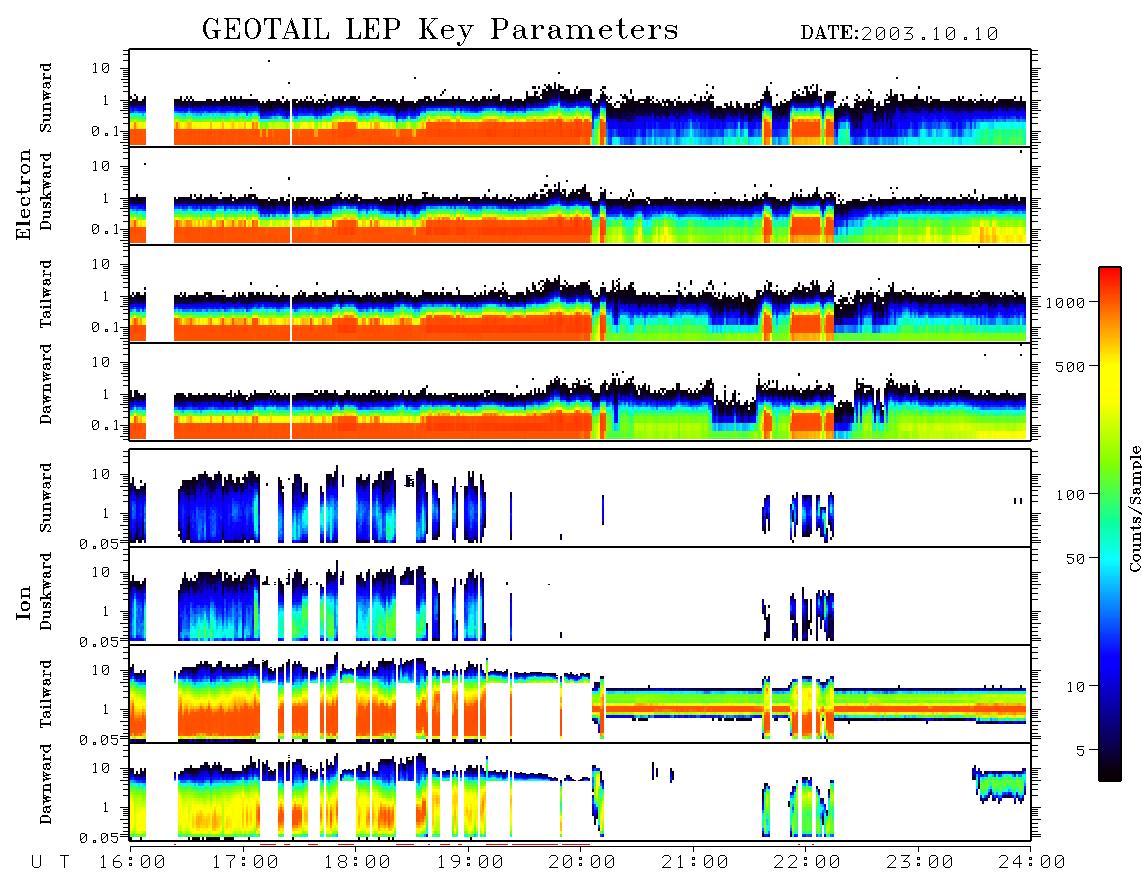This screenshot has height=880, width=1142.
Task: Click the 20:00 time tick label
Action: (x=582, y=863)
